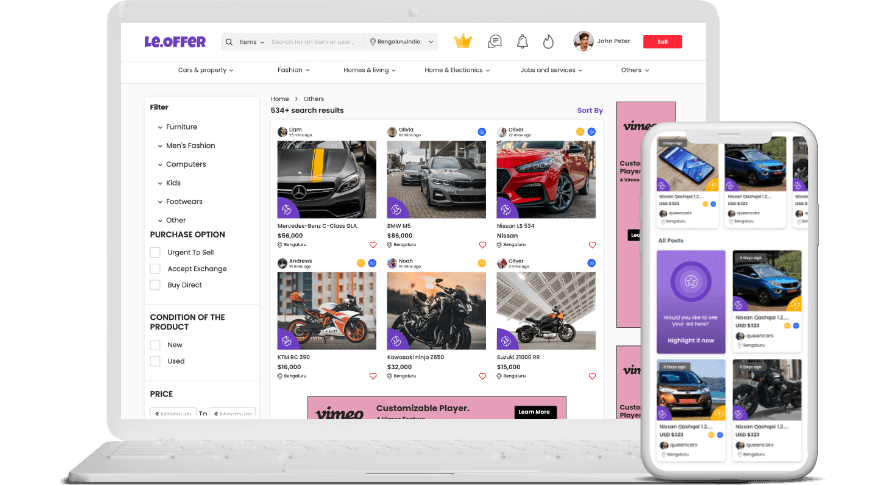The width and height of the screenshot is (885, 485).
Task: Open Bengaluru, India location dropdown
Action: (401, 42)
